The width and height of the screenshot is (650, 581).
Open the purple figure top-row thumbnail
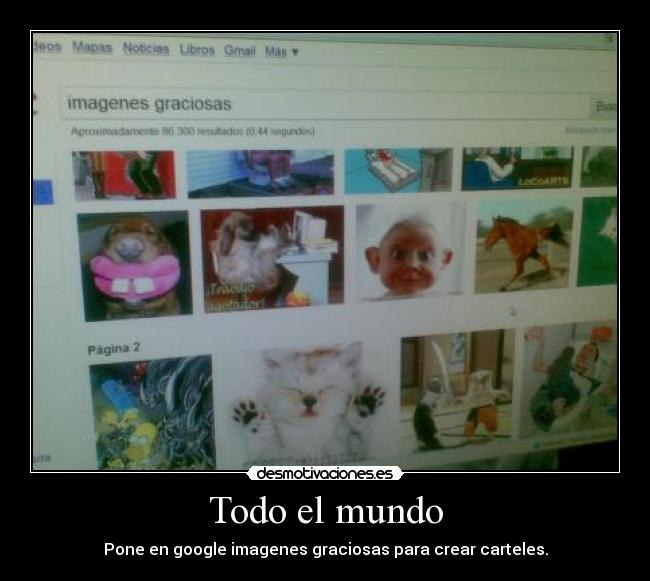[260, 173]
